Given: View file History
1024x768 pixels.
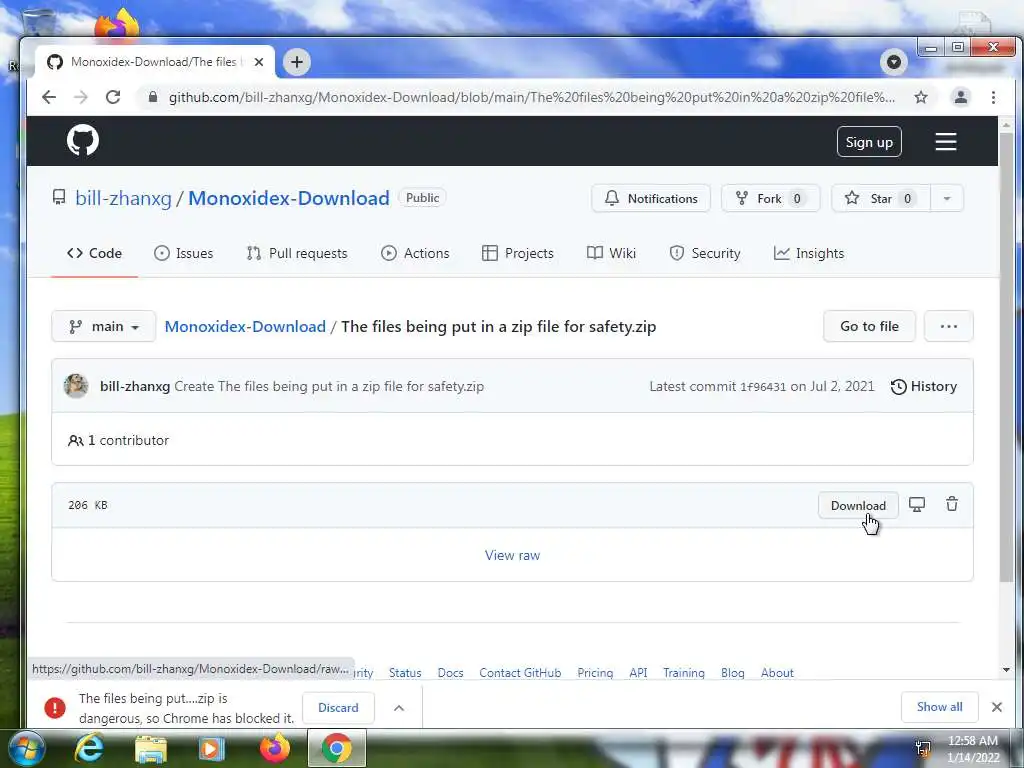Looking at the screenshot, I should [x=924, y=386].
